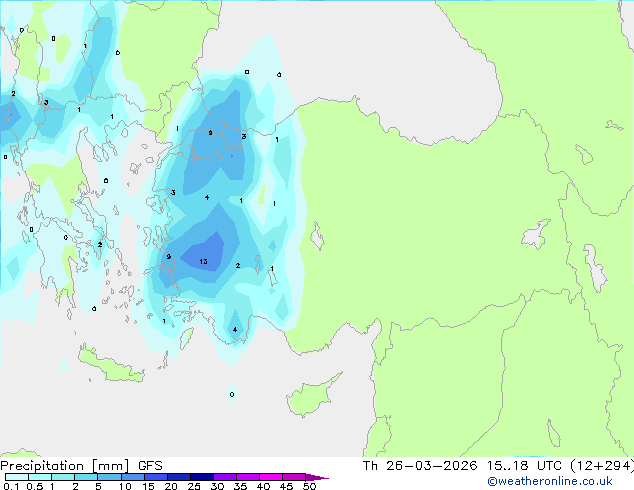Select the 1–2 mm legend color box

point(63,477)
